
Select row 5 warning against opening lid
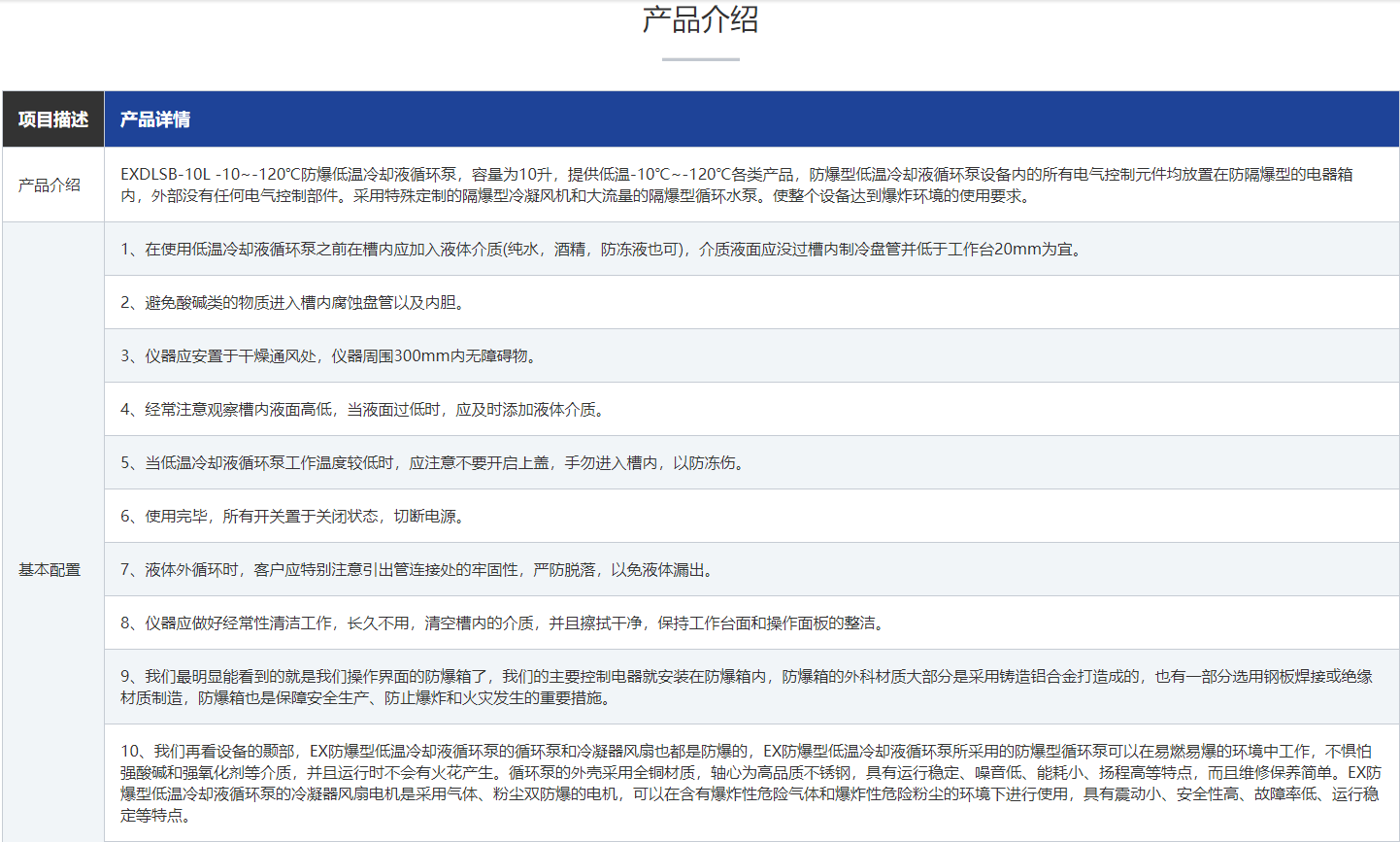(435, 463)
